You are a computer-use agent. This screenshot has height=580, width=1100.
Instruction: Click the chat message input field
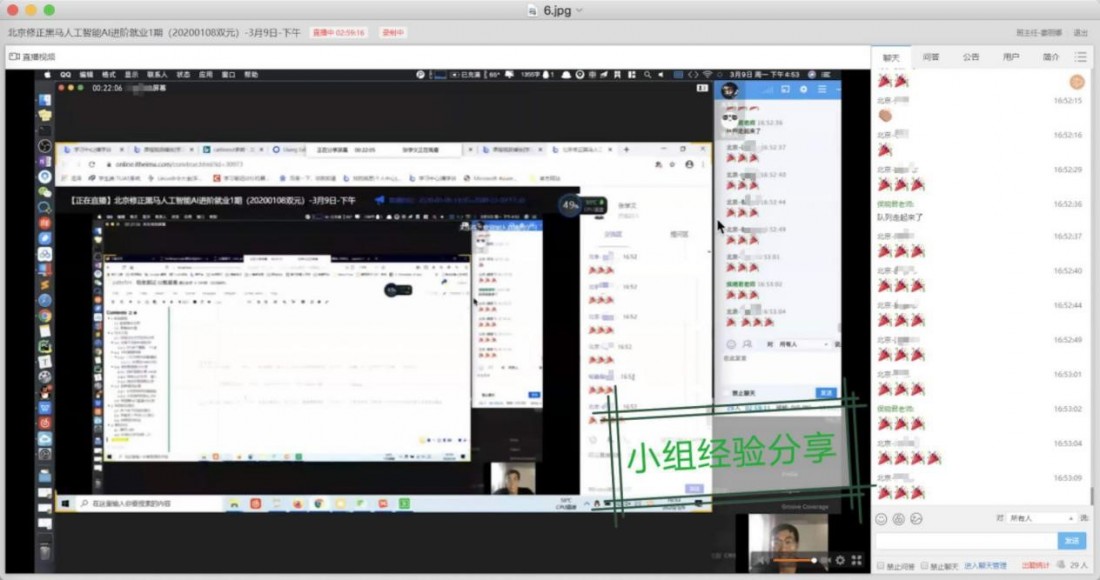pyautogui.click(x=965, y=540)
